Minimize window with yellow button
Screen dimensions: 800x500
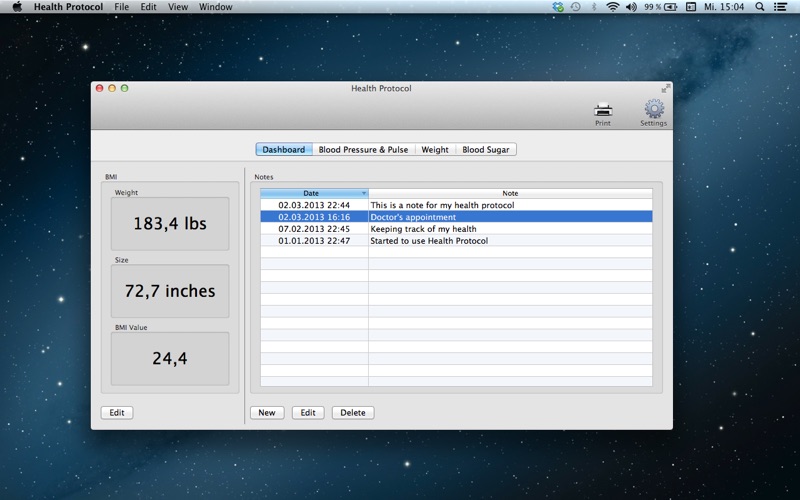click(x=112, y=88)
